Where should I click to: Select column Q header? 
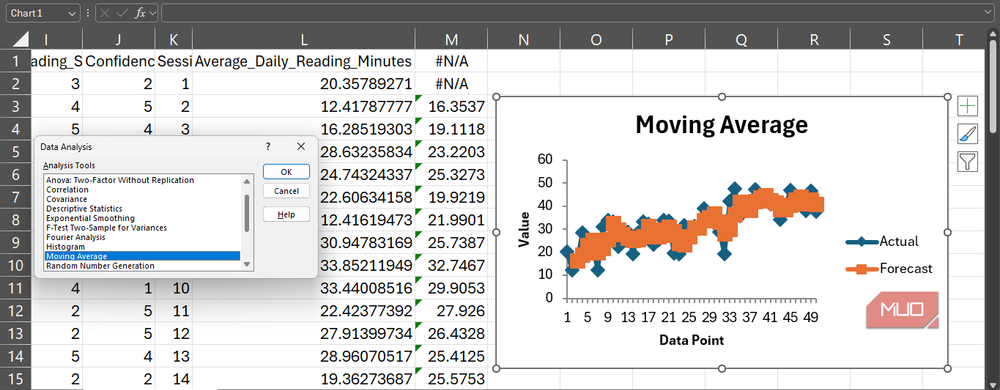(x=741, y=40)
